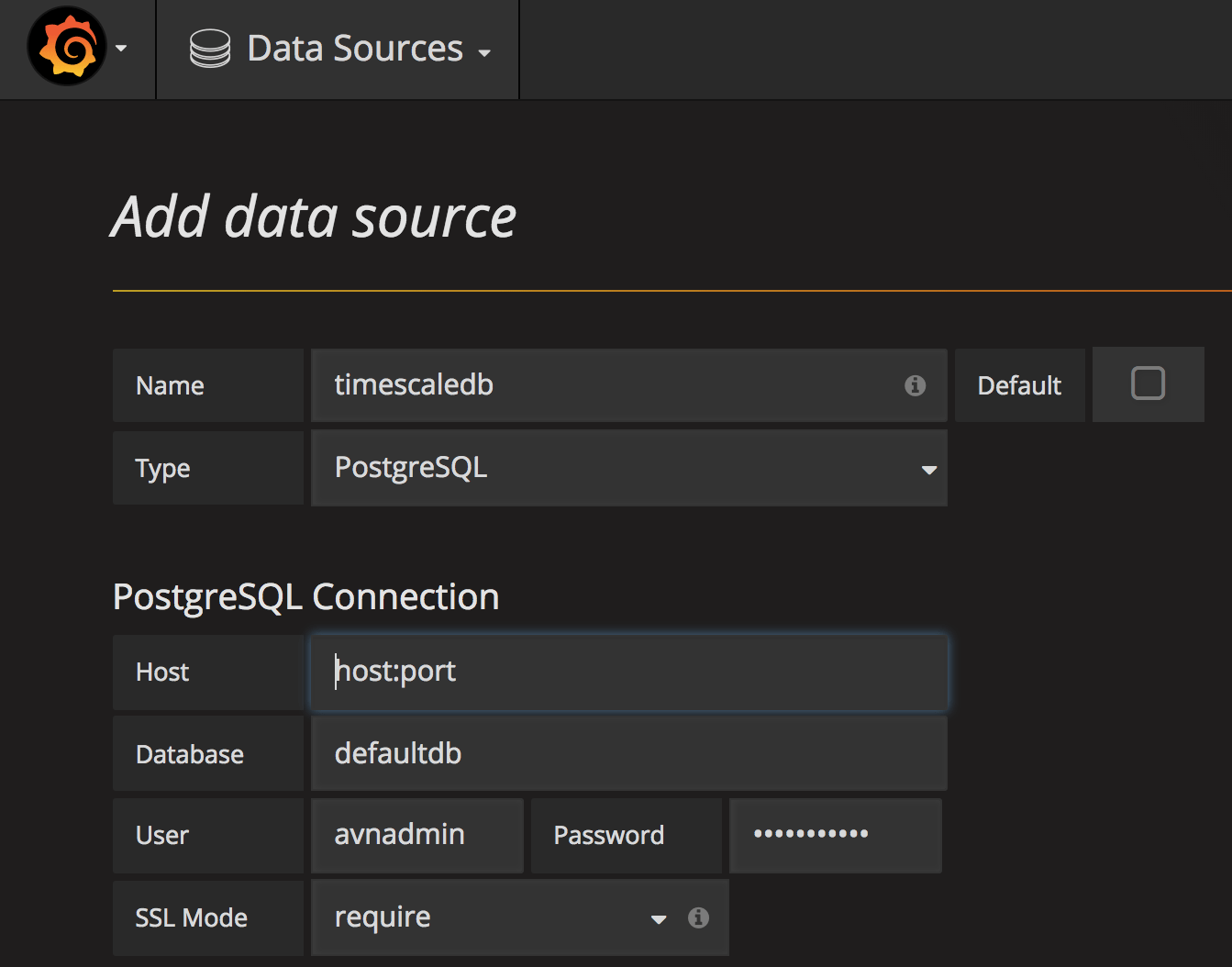
Task: Click the Grafana logo icon
Action: tap(67, 47)
